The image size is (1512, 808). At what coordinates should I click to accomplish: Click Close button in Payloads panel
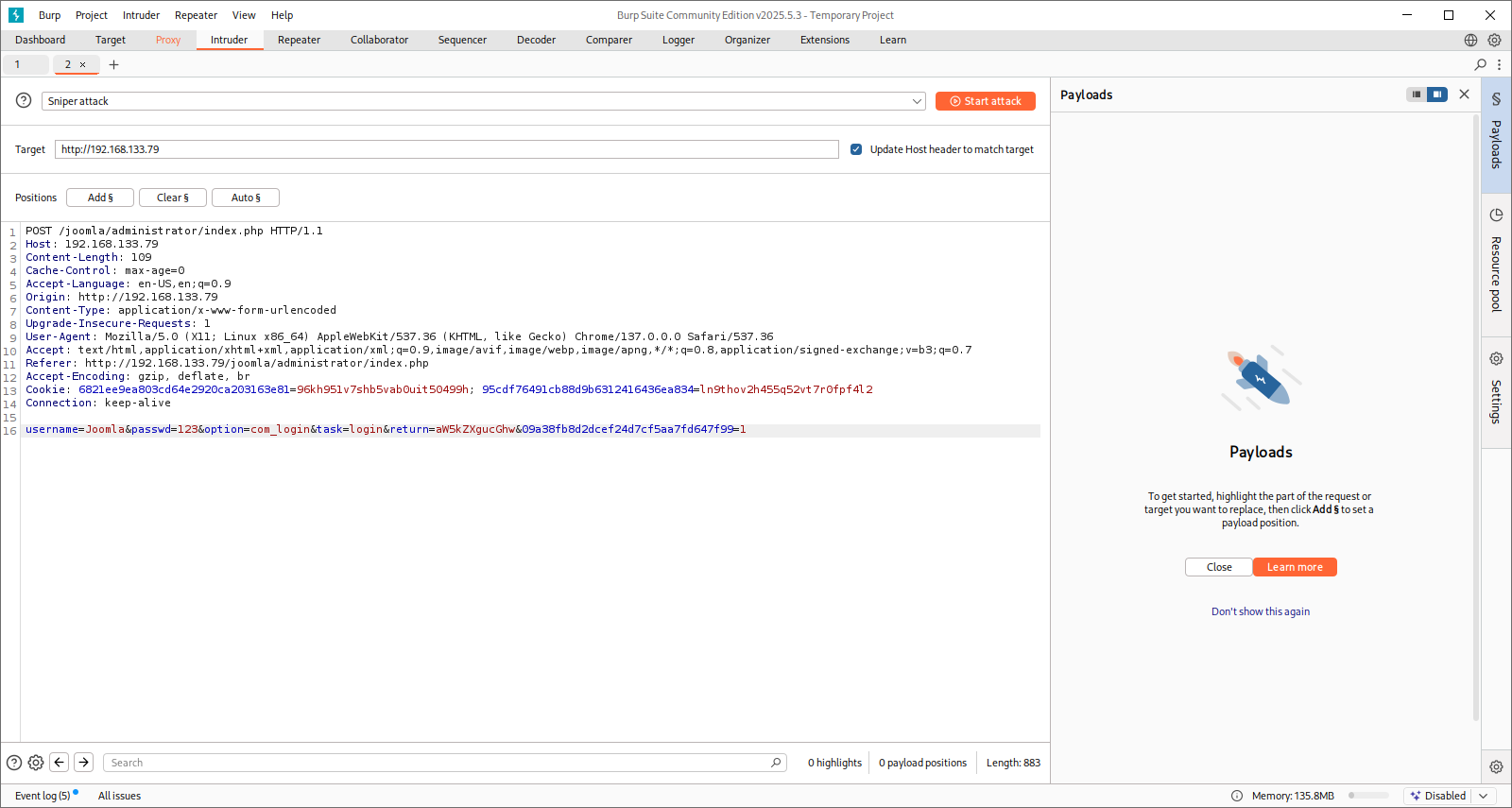point(1219,567)
